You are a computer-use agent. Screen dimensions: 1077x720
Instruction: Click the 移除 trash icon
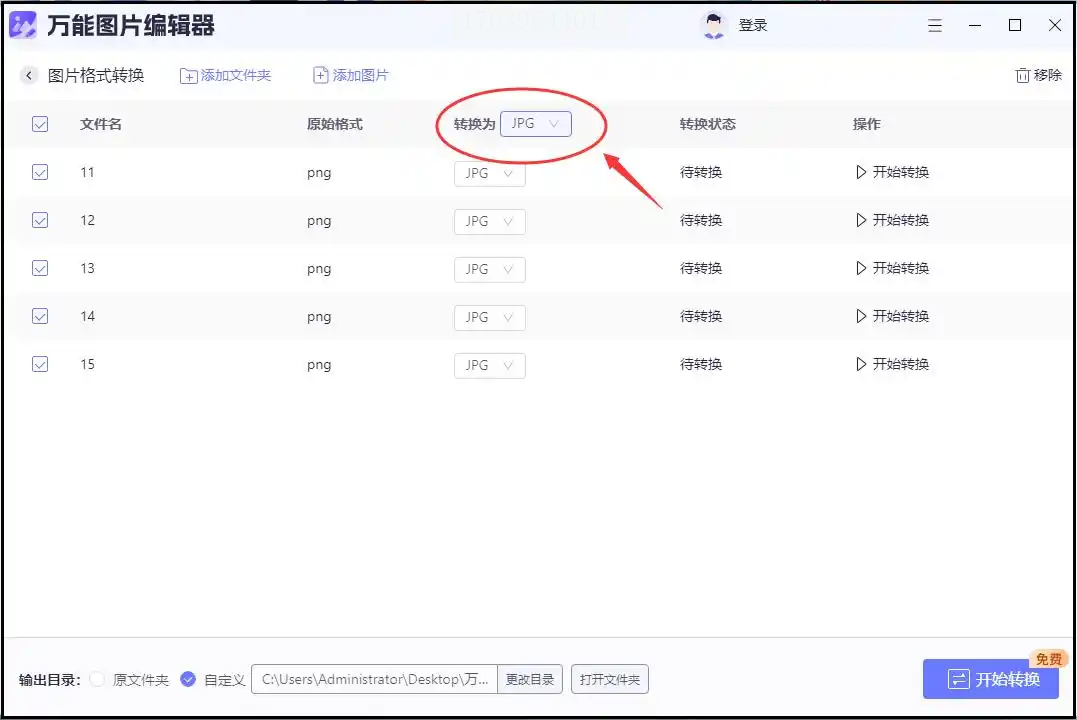[x=1022, y=76]
